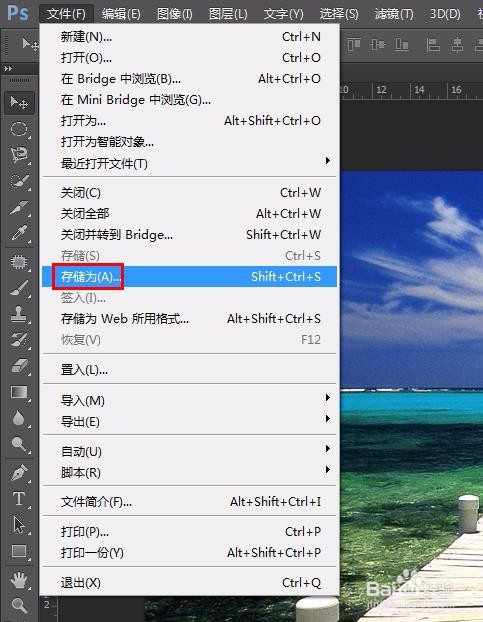Select the Pen tool
Viewport: 483px width, 622px height.
[x=19, y=473]
